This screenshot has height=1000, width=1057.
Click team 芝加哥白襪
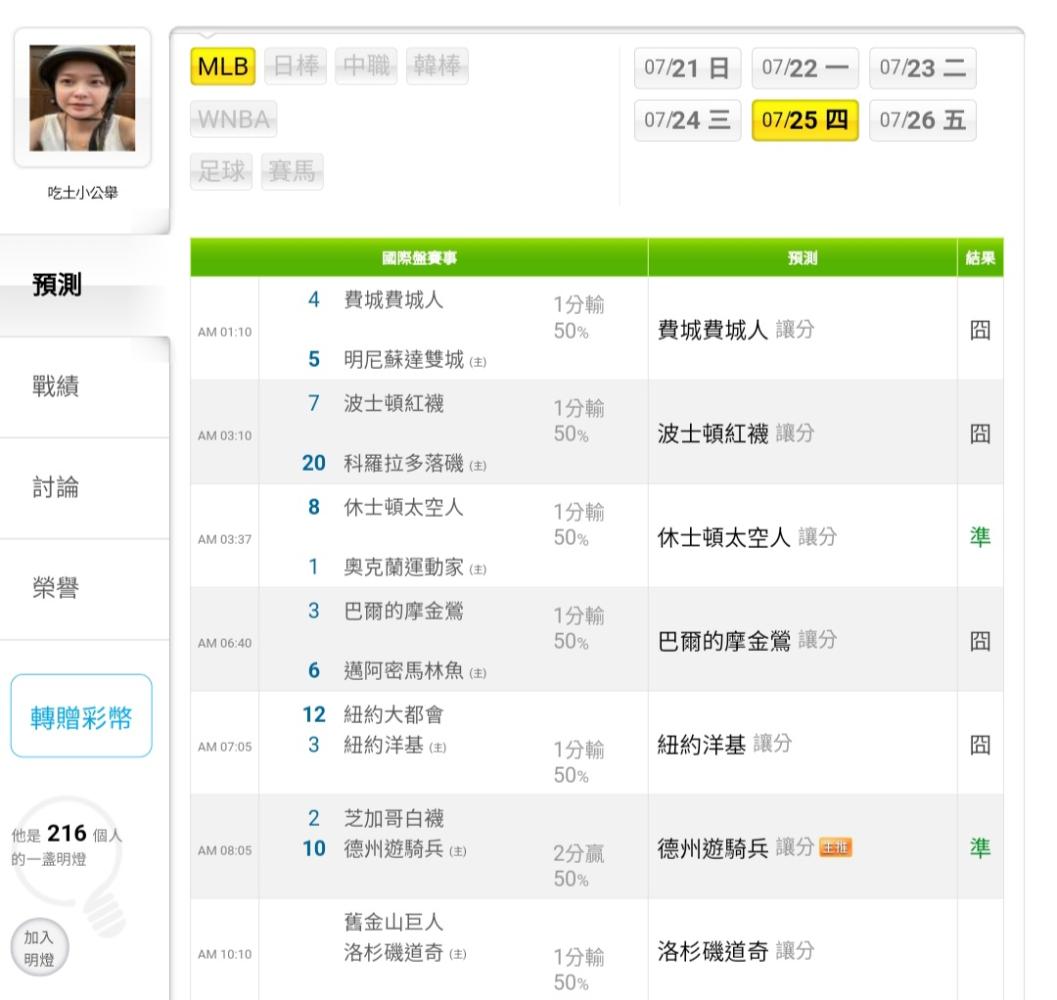pos(394,818)
